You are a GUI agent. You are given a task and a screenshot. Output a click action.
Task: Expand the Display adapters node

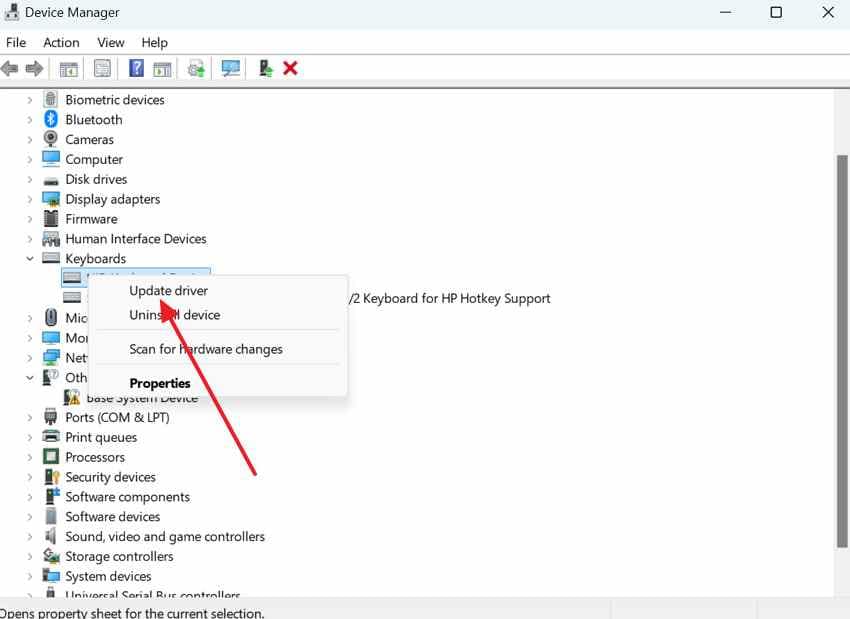point(30,199)
